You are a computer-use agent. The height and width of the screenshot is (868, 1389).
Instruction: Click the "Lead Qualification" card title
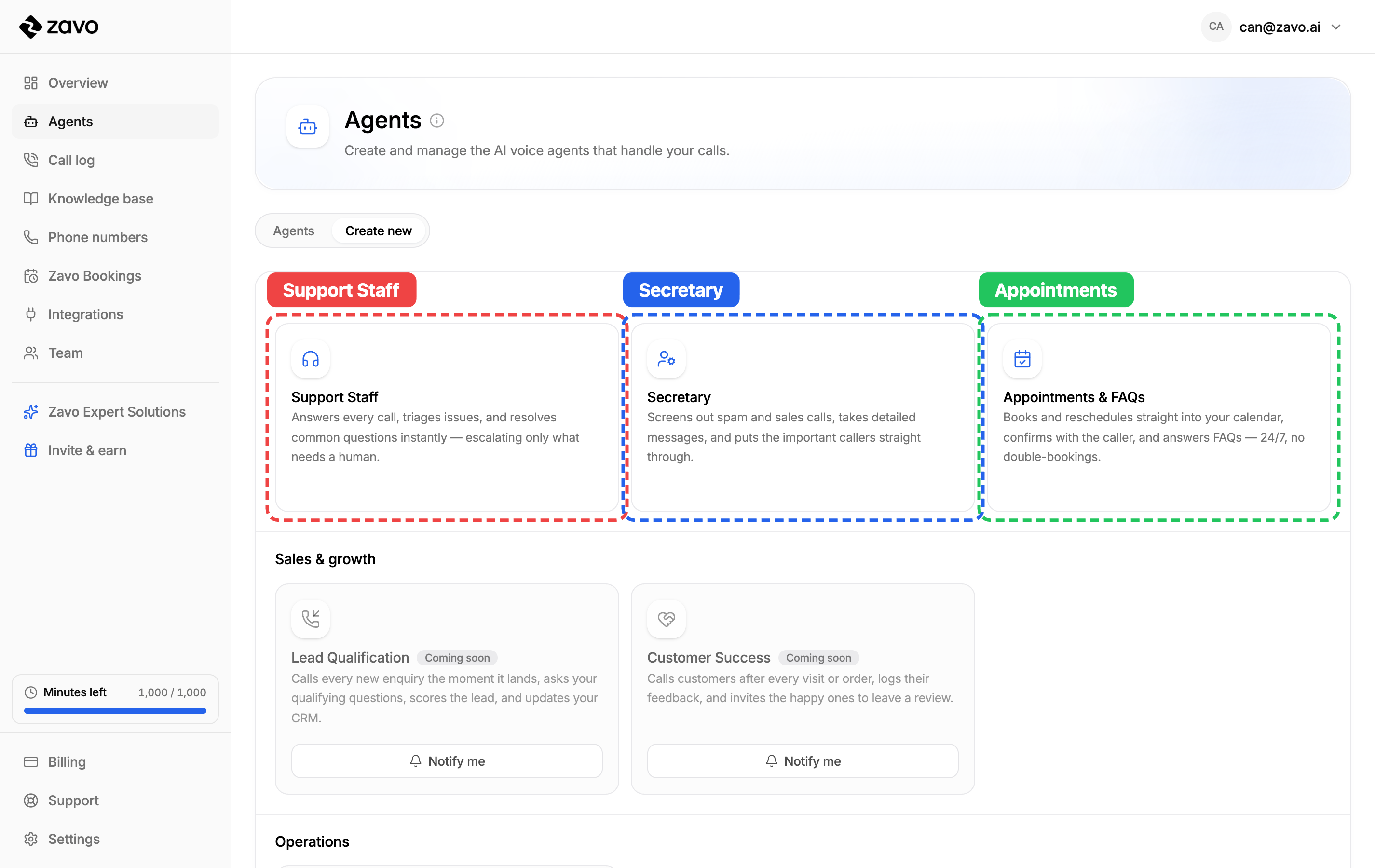(x=350, y=658)
